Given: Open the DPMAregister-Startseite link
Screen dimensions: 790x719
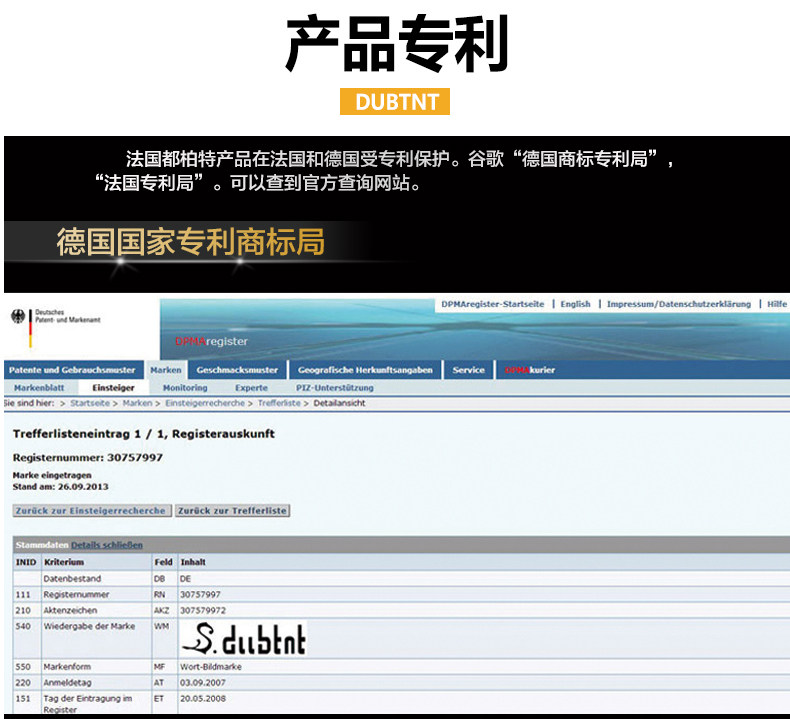Looking at the screenshot, I should pyautogui.click(x=493, y=304).
